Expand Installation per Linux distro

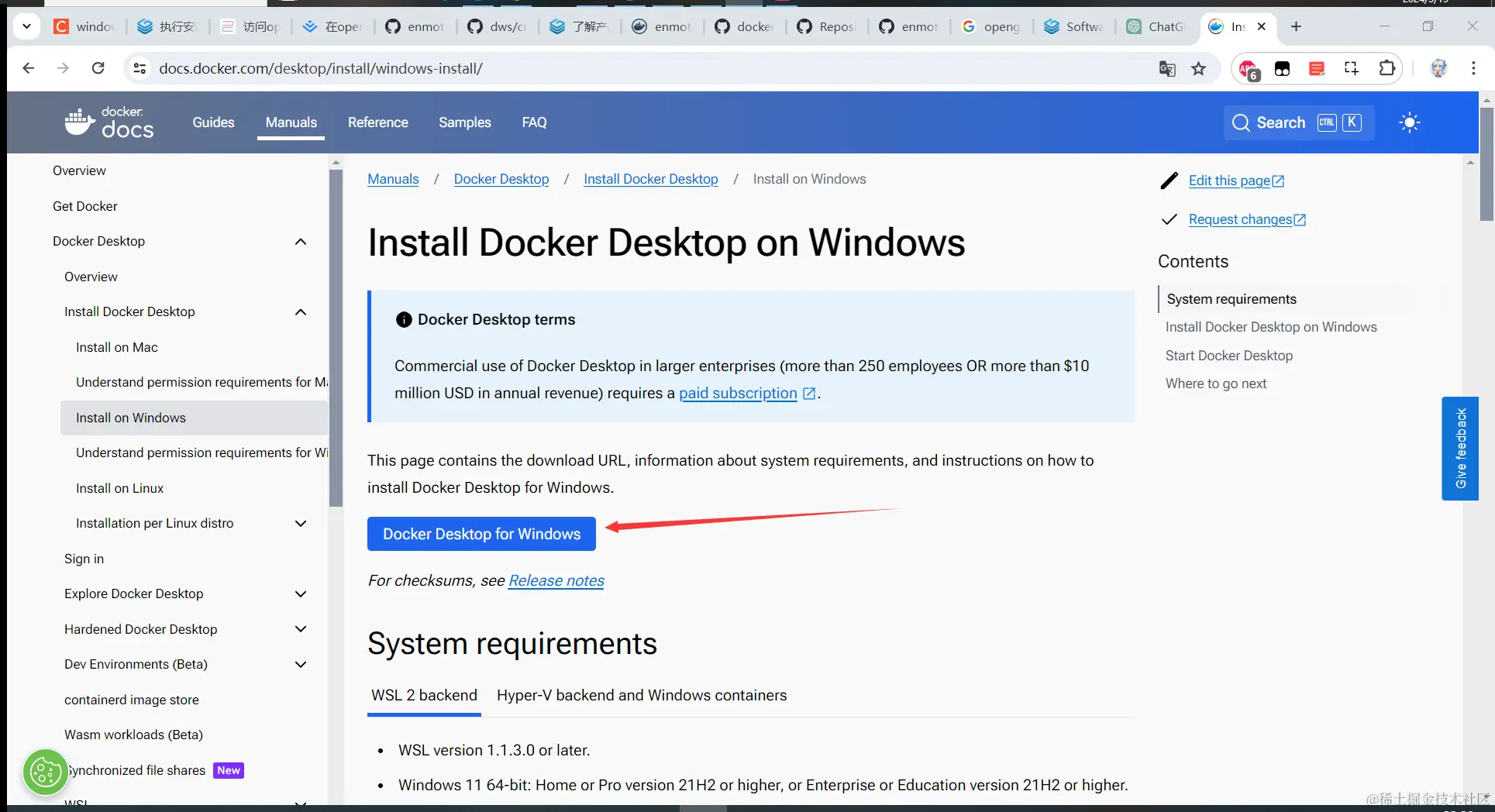click(301, 523)
